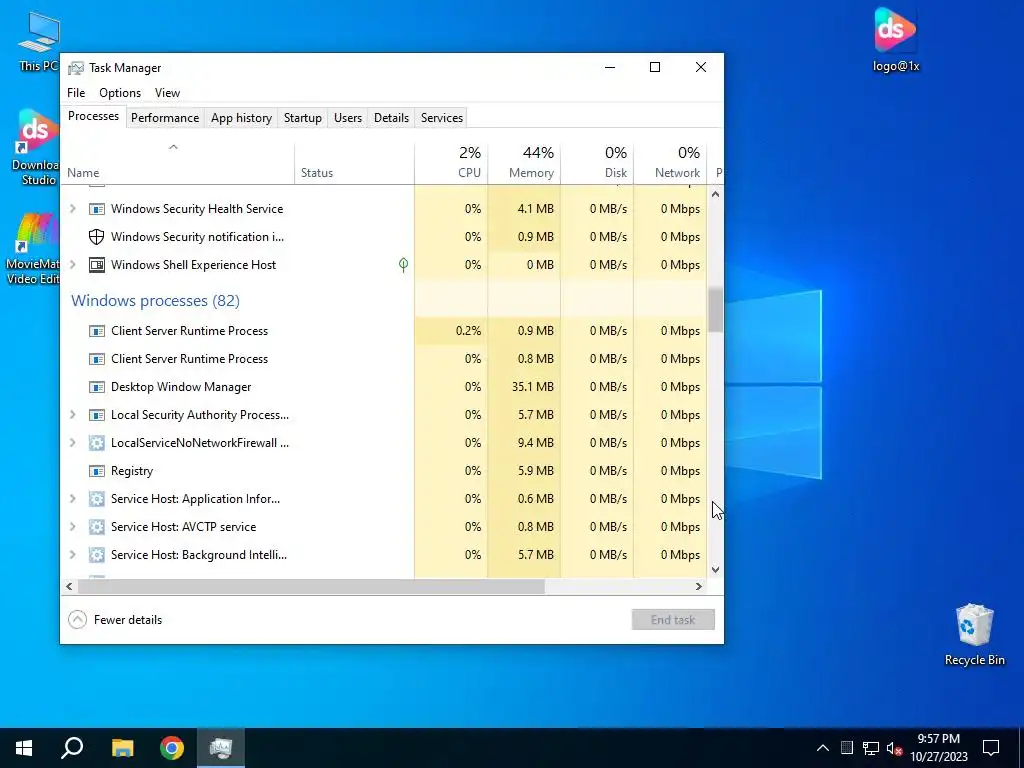The image size is (1024, 768).
Task: Select the This PC desktop icon
Action: coord(38,41)
